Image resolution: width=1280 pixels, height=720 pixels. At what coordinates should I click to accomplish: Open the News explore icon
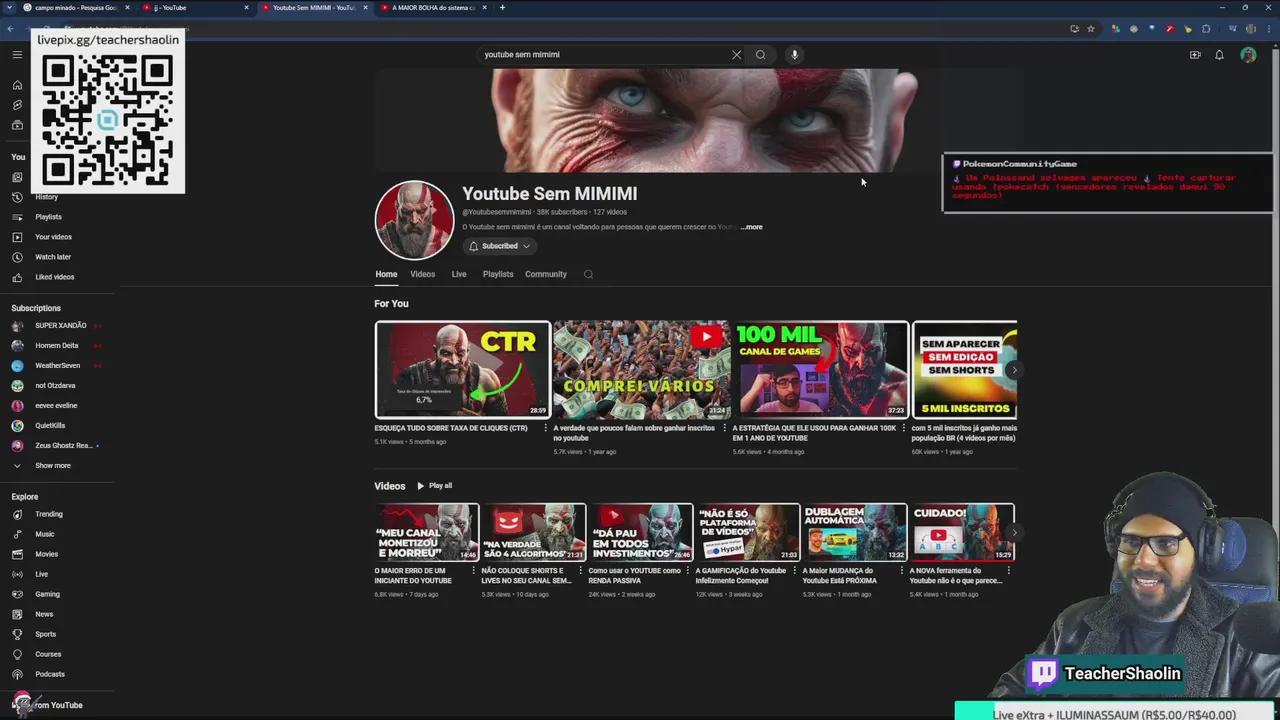coord(17,614)
